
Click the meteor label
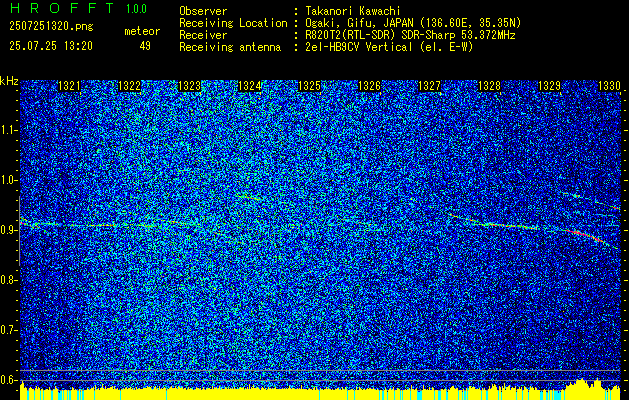tap(142, 31)
